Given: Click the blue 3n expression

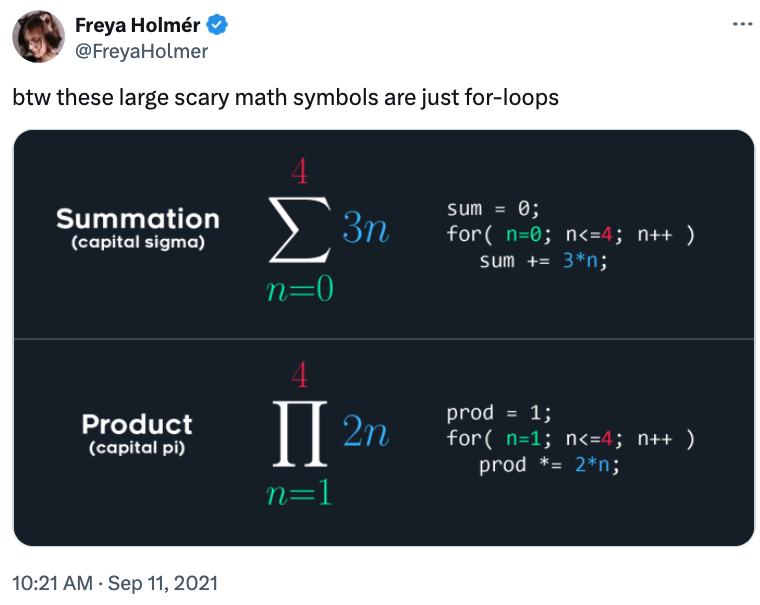Looking at the screenshot, I should [x=365, y=230].
